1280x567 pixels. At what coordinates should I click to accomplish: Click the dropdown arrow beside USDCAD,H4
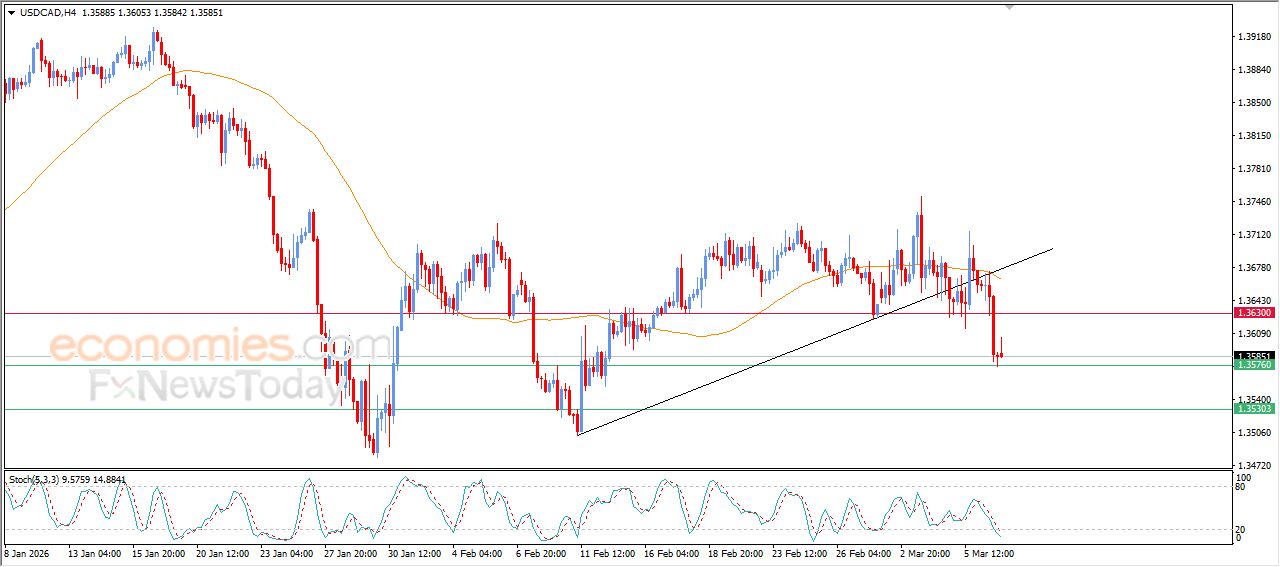[11, 13]
